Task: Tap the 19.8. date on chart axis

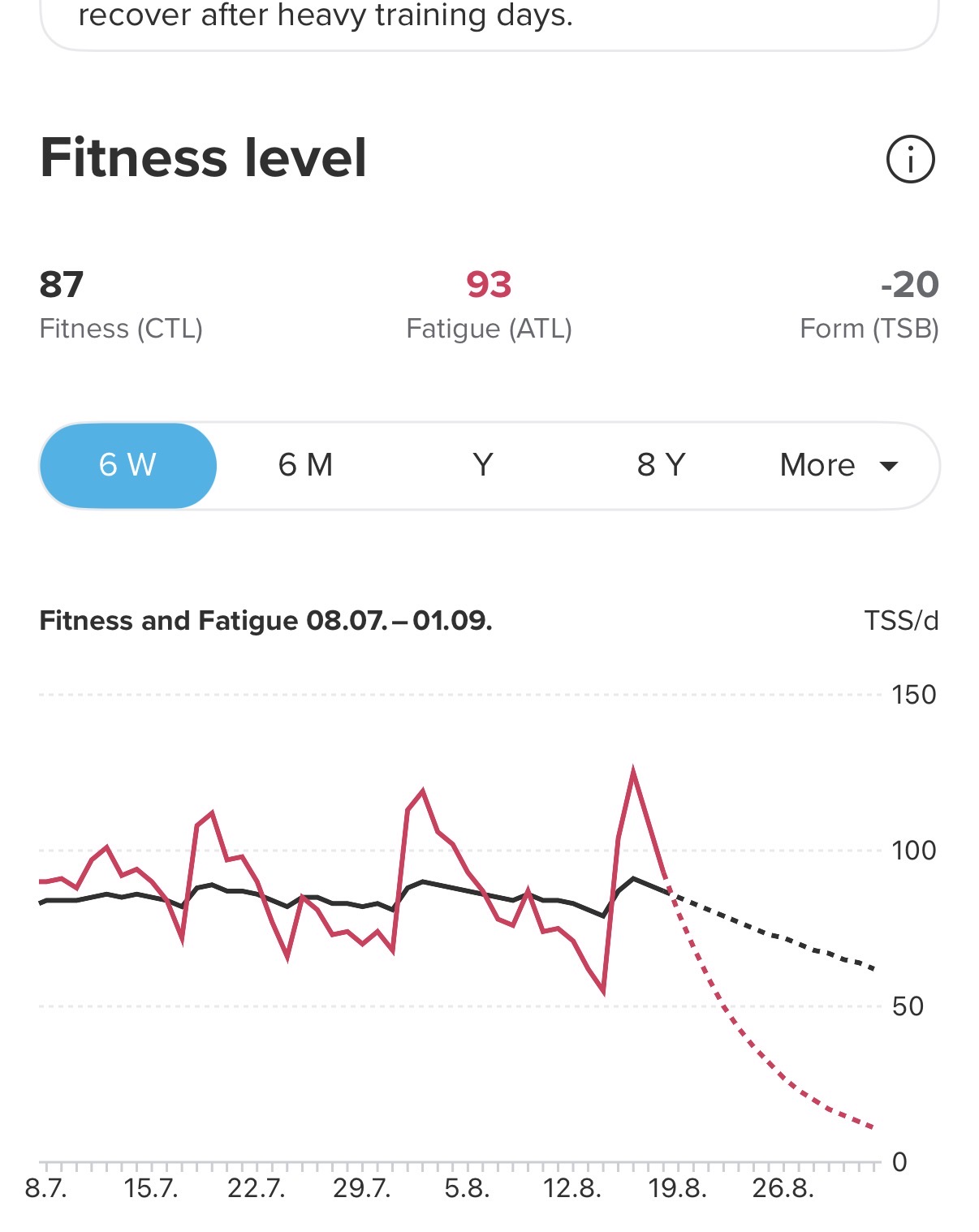Action: point(677,1189)
